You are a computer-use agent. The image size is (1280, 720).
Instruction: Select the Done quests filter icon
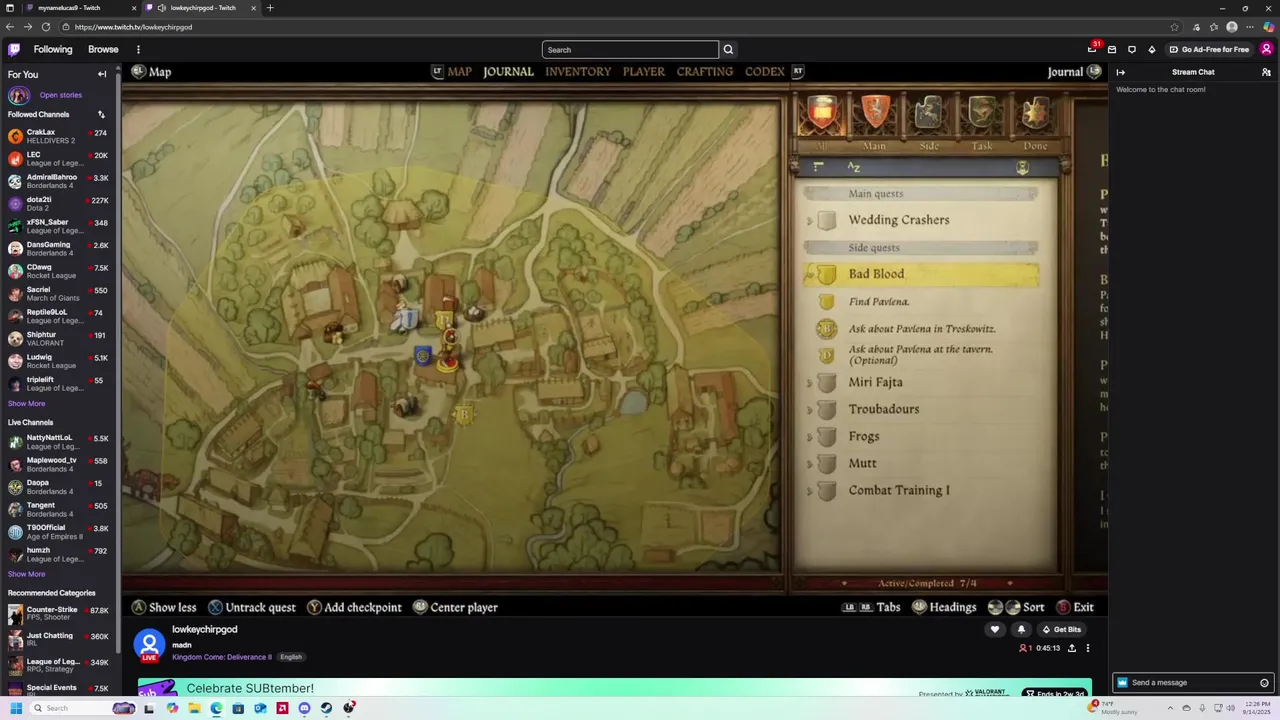tap(1035, 114)
